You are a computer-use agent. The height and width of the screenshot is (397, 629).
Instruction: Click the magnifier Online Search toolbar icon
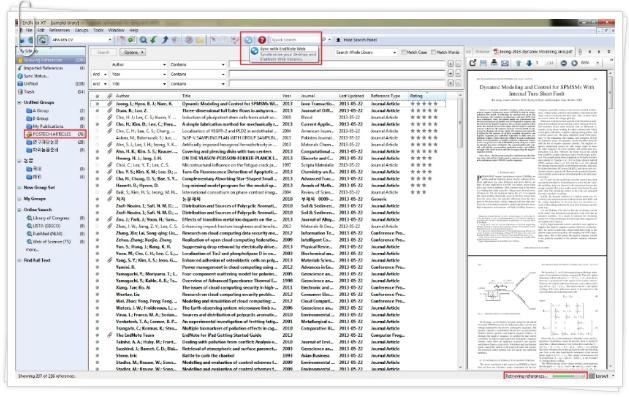coord(143,40)
